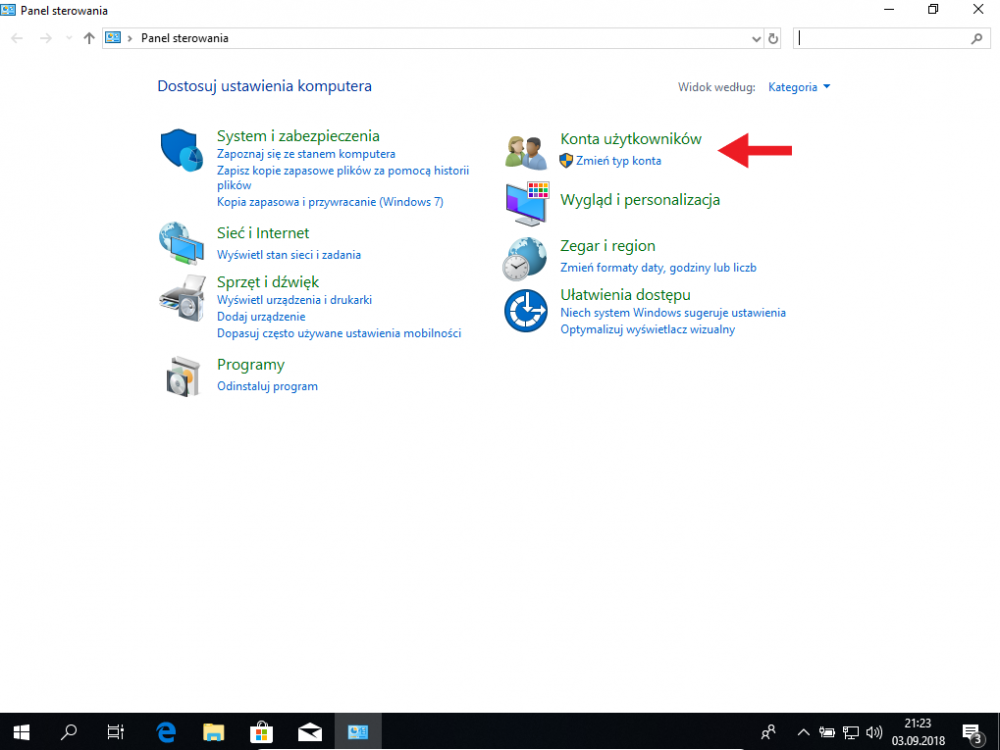Open Wygląd i personalizacja category
Viewport: 1000px width, 750px height.
point(640,200)
